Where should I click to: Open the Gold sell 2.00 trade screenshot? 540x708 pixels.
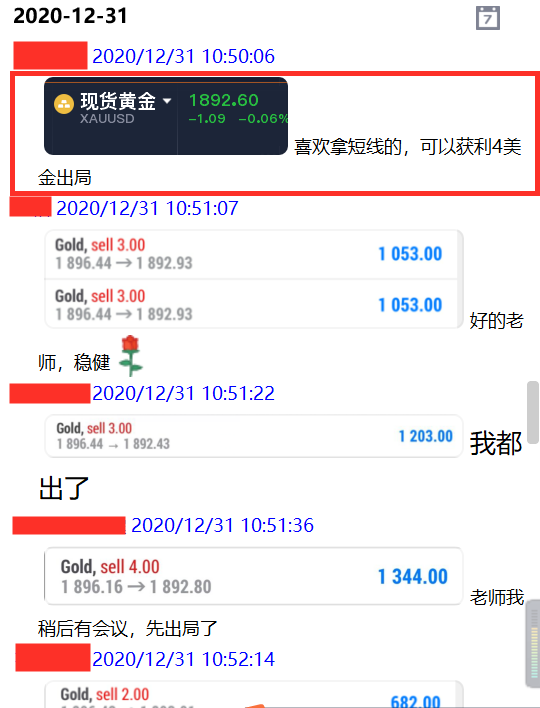pyautogui.click(x=254, y=694)
